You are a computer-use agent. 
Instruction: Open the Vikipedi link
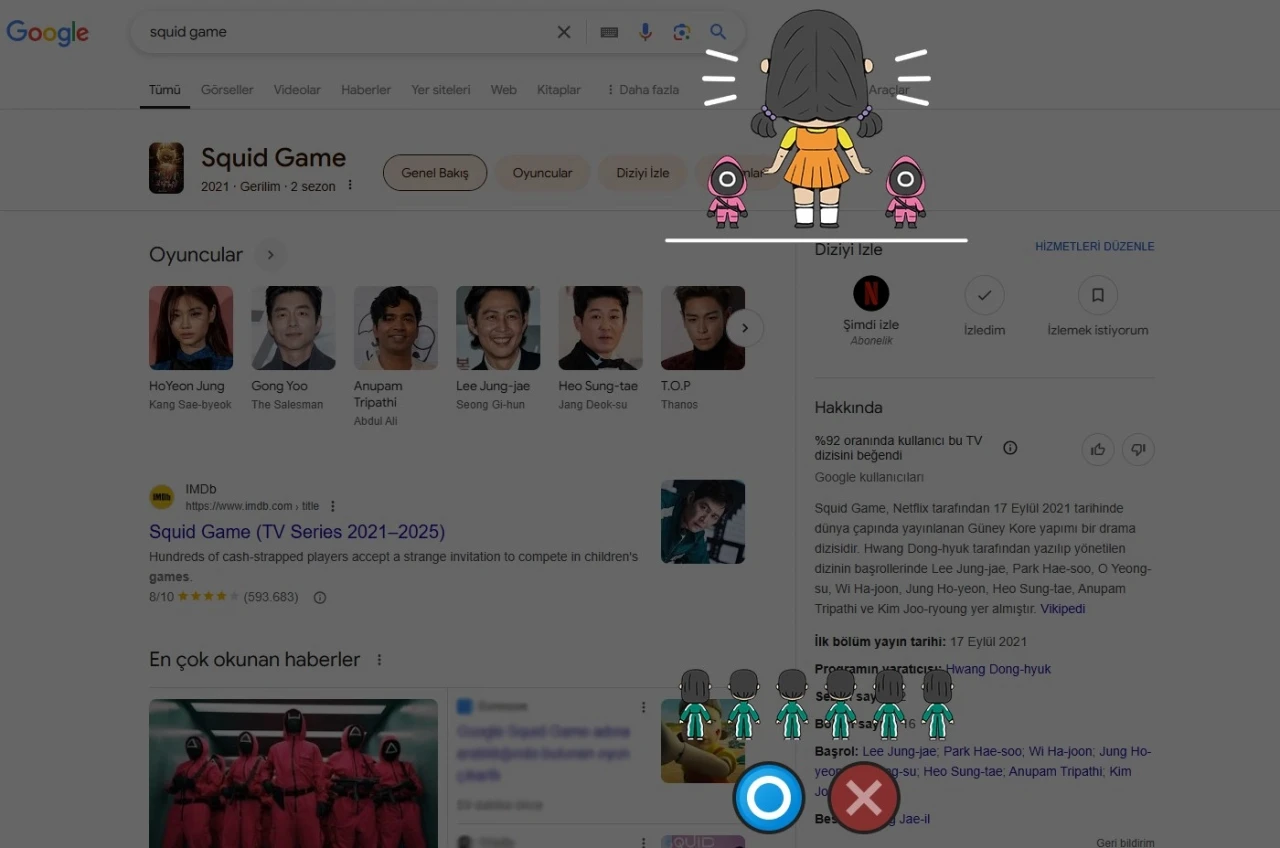1062,608
